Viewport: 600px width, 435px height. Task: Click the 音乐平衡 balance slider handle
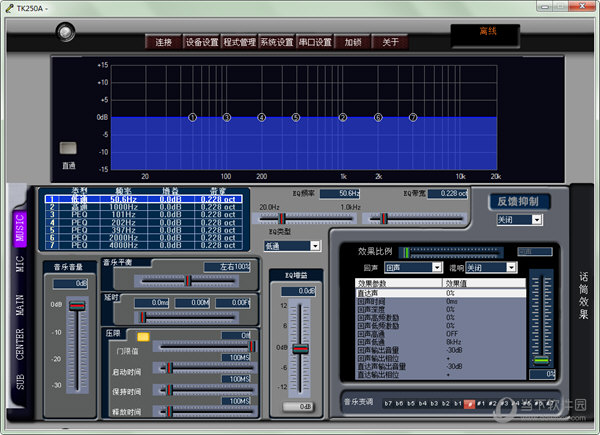188,281
